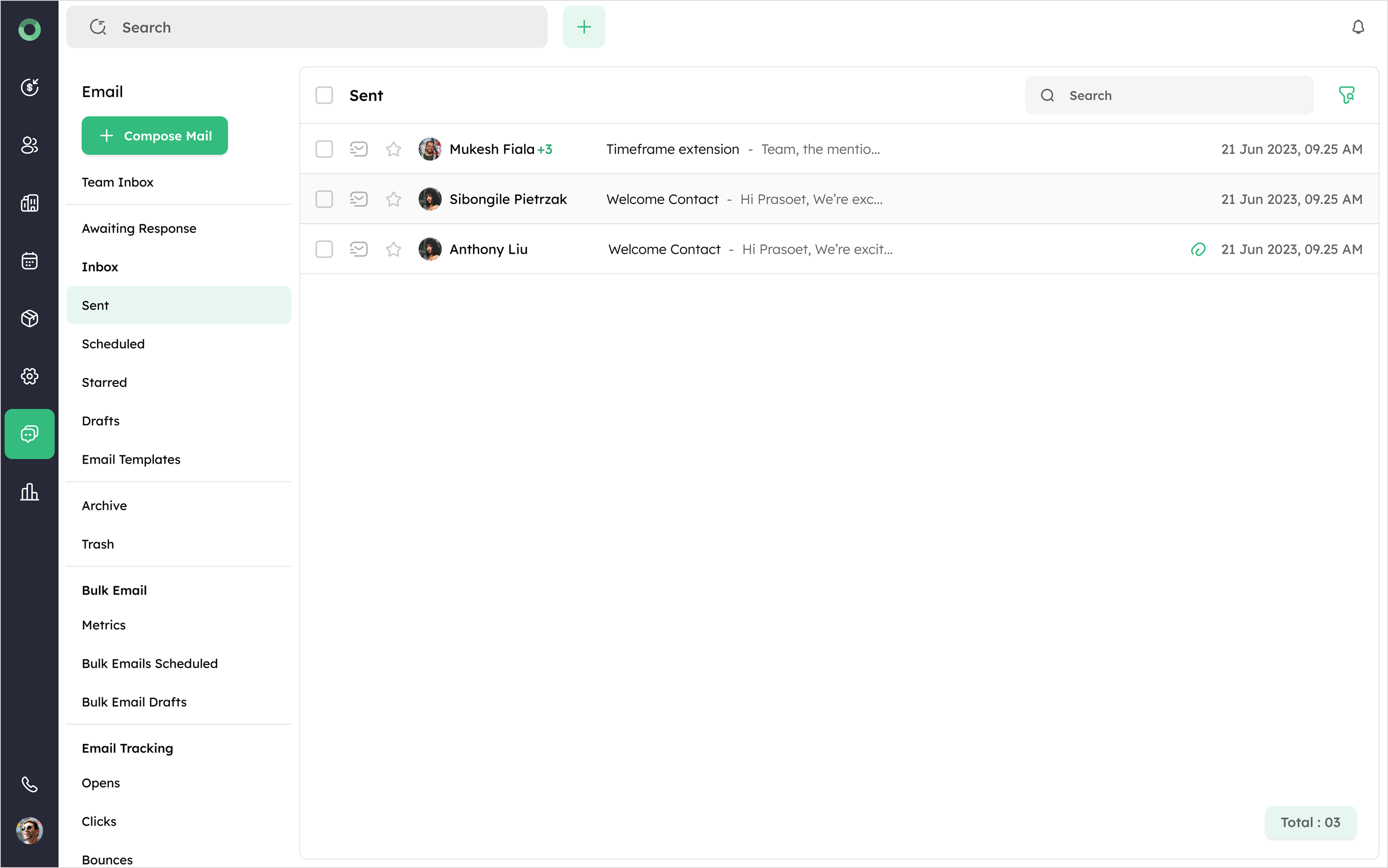The height and width of the screenshot is (868, 1388).
Task: Expand the +3 recipients on Mukesh Fiala
Action: tap(545, 149)
